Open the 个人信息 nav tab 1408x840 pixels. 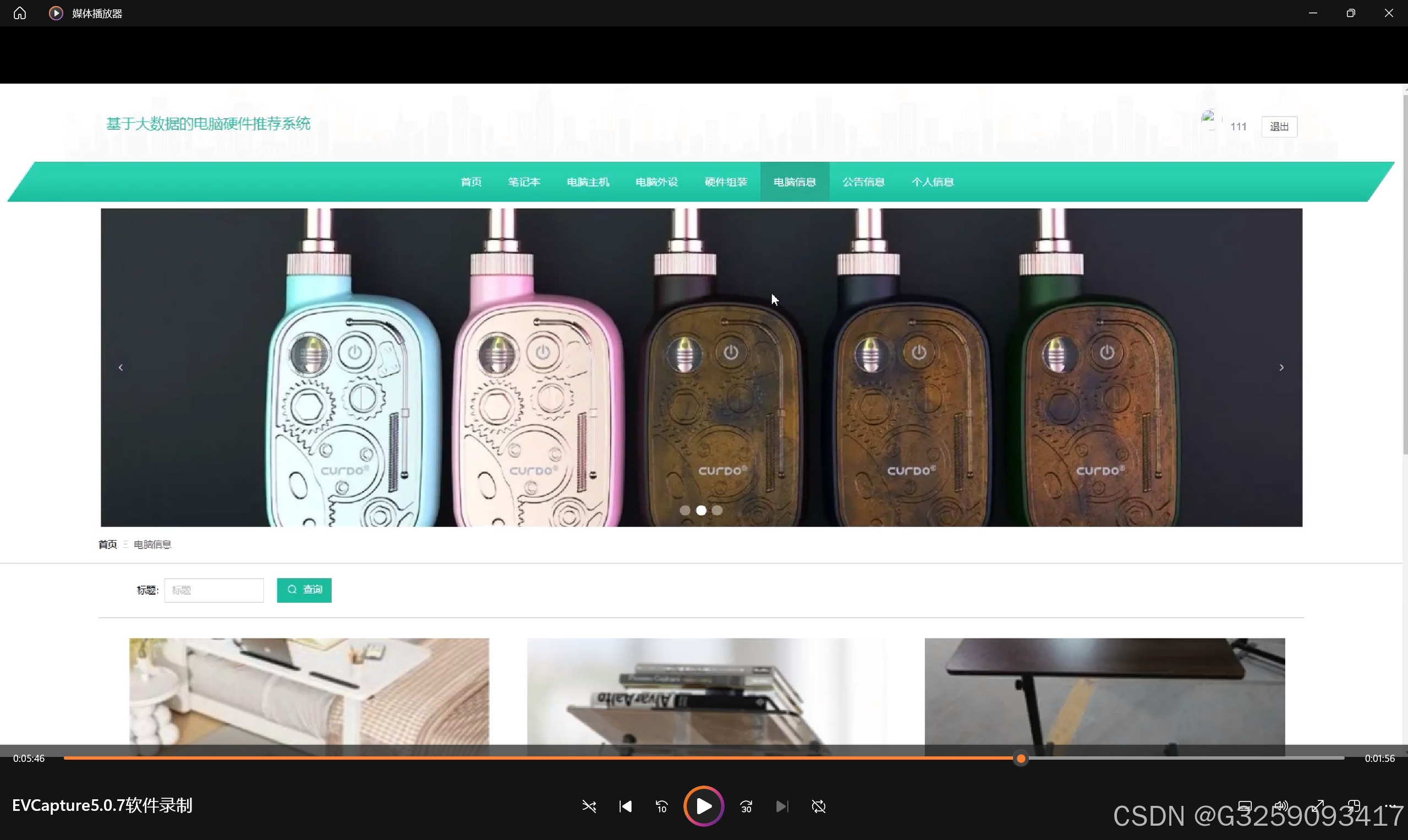tap(933, 182)
